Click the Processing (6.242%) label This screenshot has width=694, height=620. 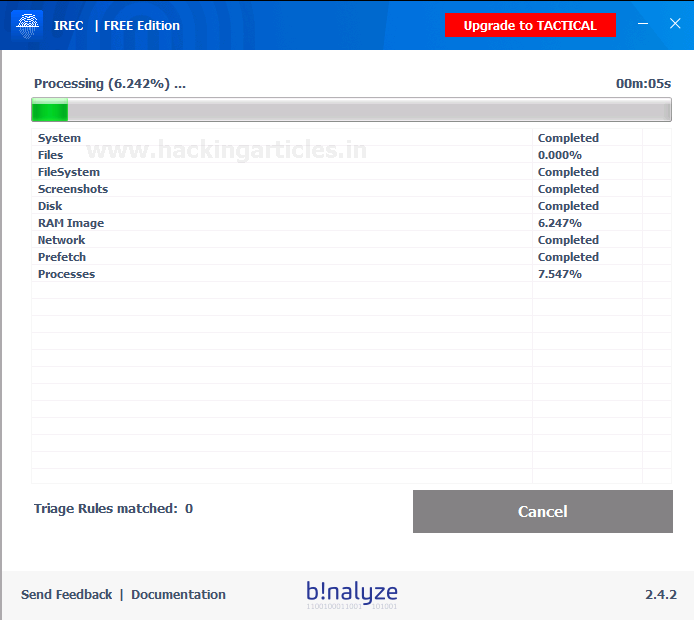coord(110,84)
